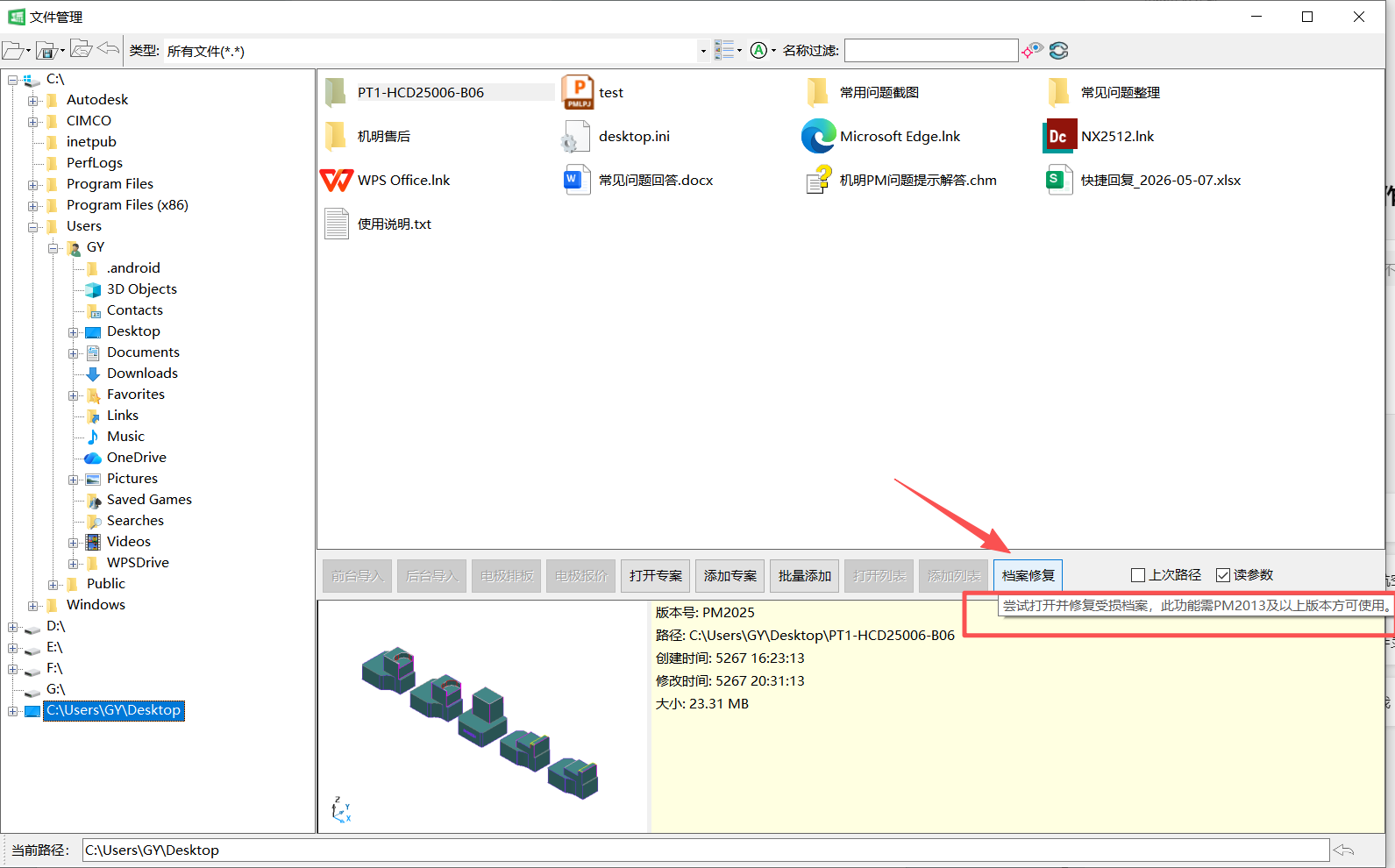This screenshot has width=1395, height=868.
Task: Click the back arrow in top toolbar
Action: pos(109,49)
